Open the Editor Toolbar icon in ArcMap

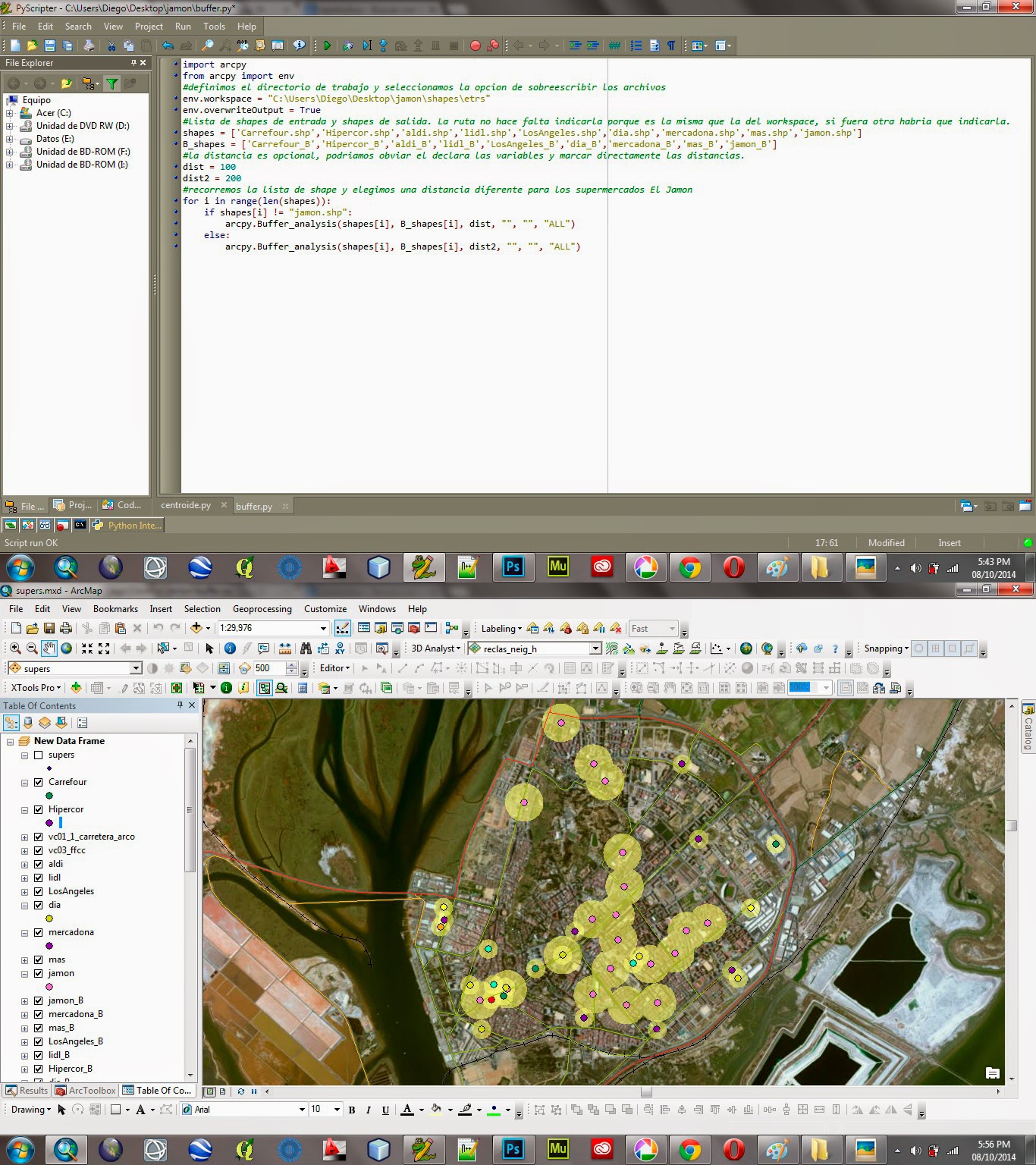coord(343,628)
